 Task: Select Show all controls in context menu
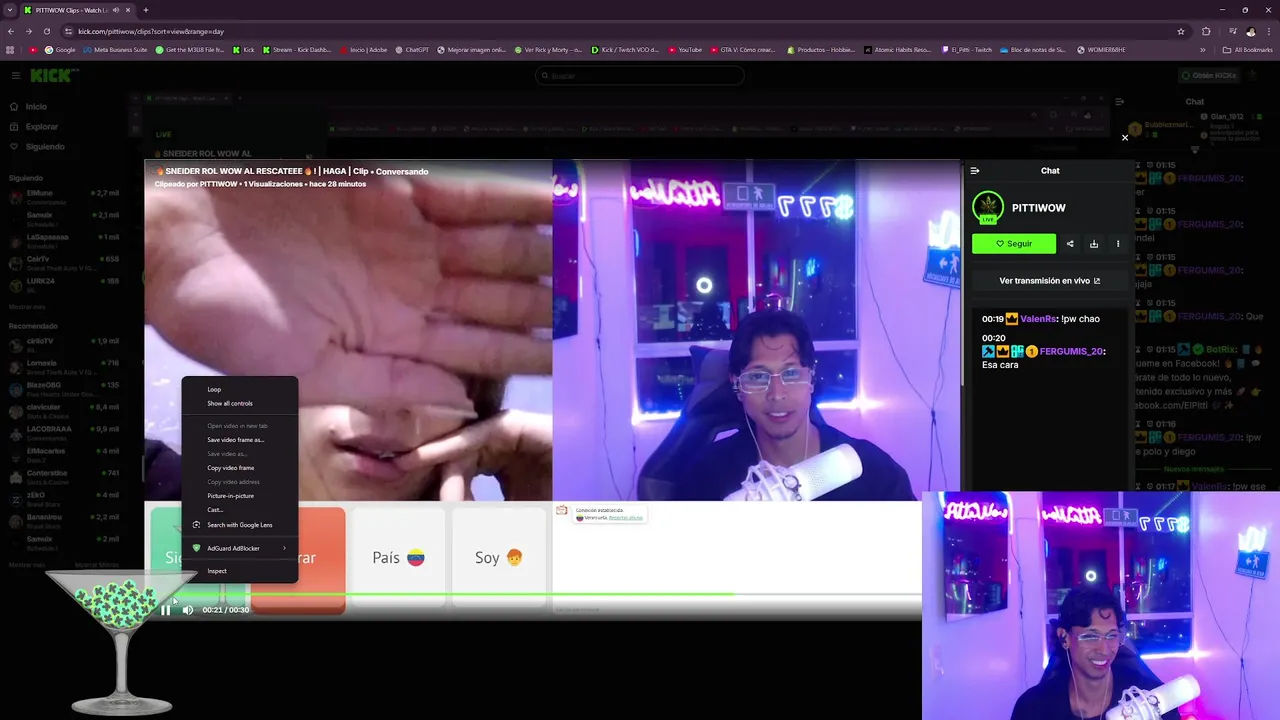tap(240, 403)
